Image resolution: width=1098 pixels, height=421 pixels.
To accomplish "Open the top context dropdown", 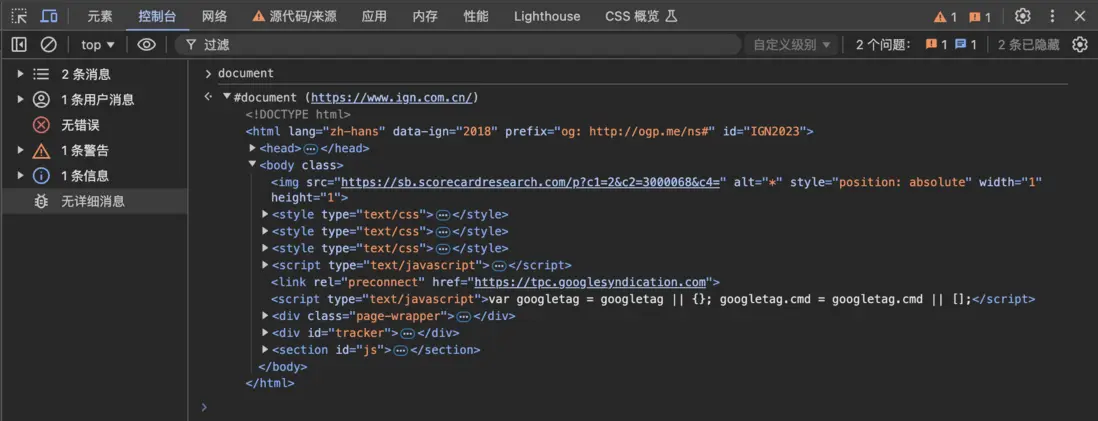I will coord(98,45).
